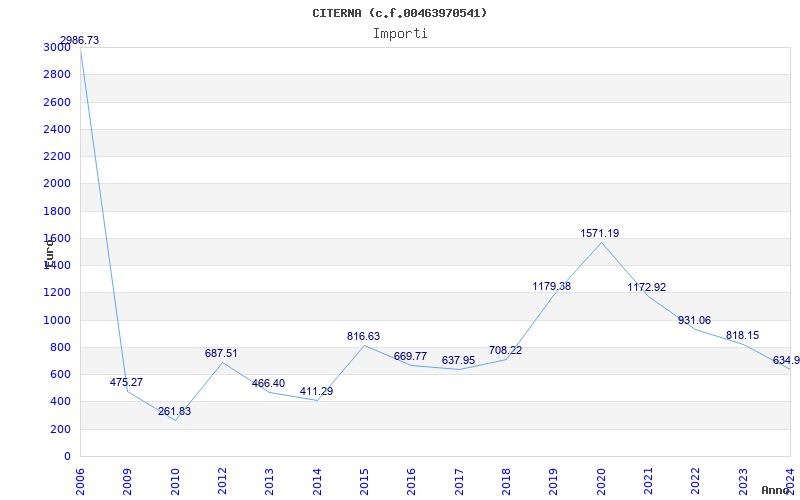
Task: Click the 3000 y-axis tick label
Action: [x=57, y=47]
